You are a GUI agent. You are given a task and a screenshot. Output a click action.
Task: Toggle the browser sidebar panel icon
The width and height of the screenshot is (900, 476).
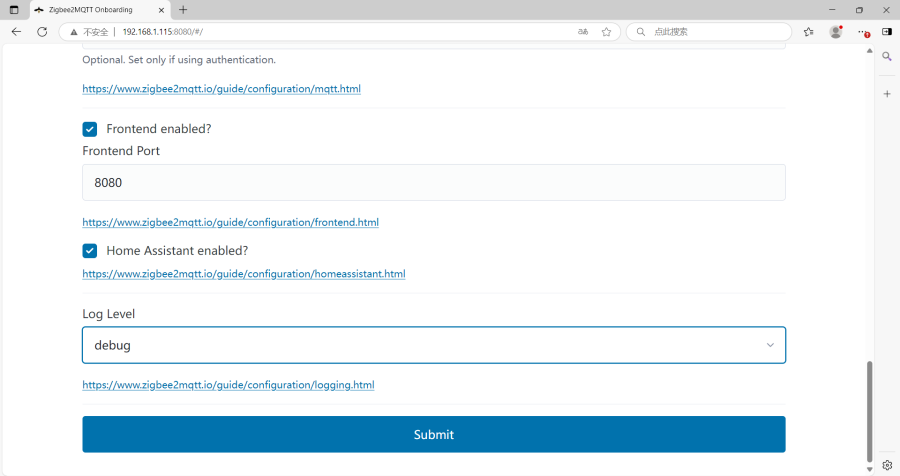click(x=887, y=32)
